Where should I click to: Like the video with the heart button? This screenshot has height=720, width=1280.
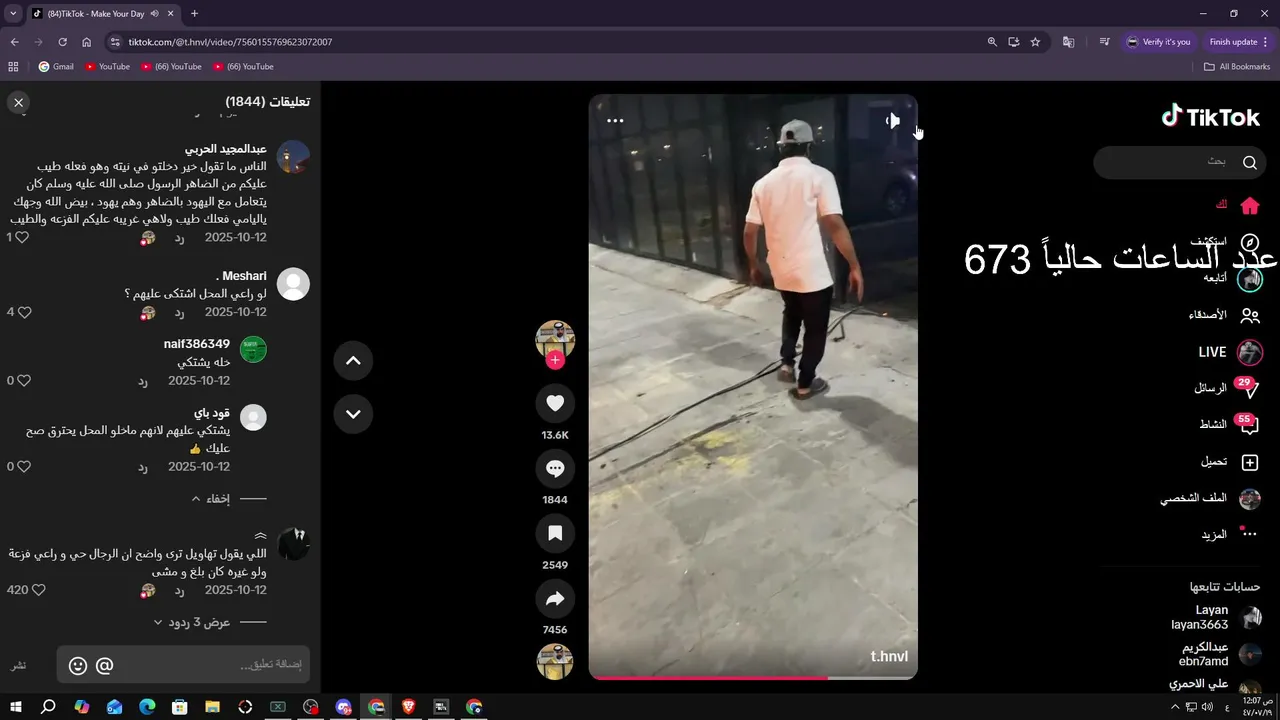coord(555,403)
